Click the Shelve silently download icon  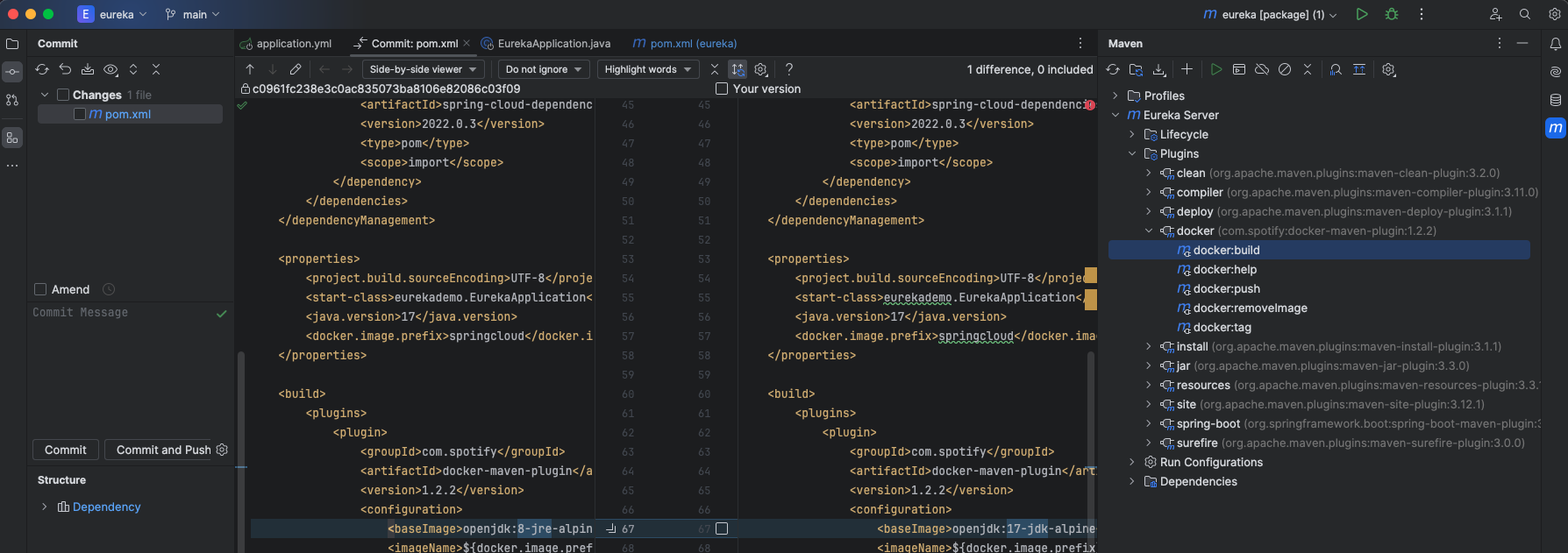coord(88,69)
